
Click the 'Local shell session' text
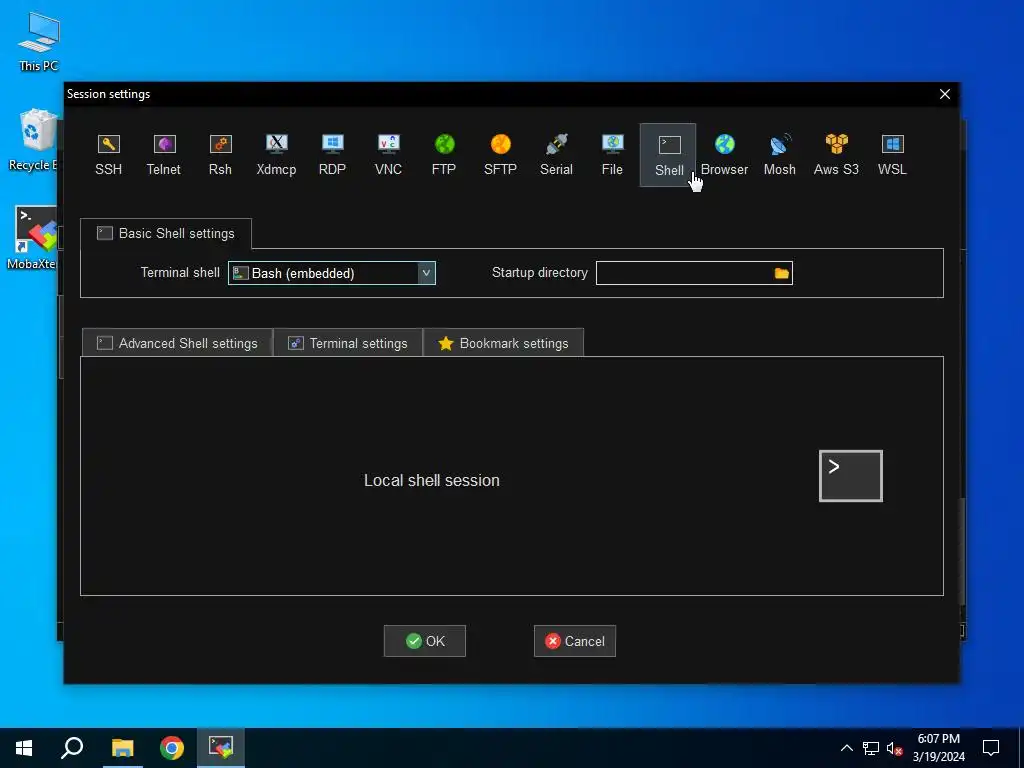pos(432,481)
